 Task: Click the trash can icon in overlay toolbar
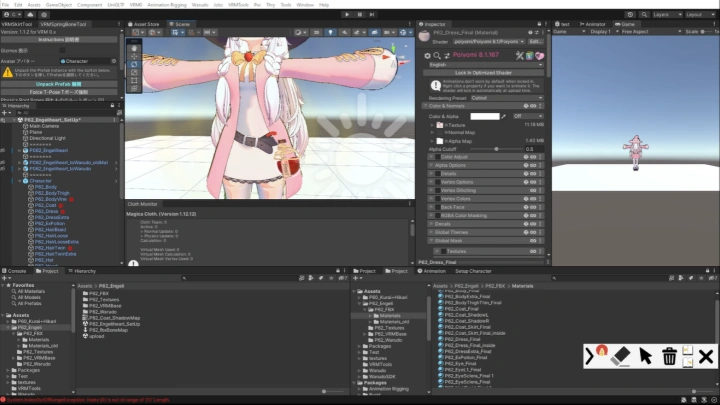pos(669,356)
